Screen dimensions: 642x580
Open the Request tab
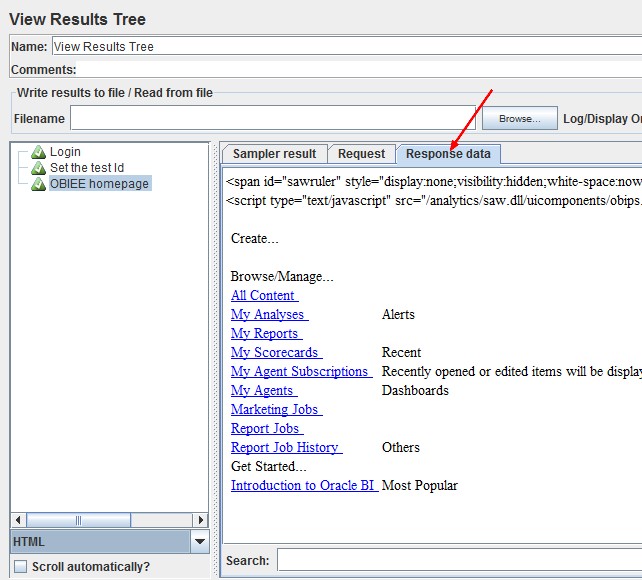pyautogui.click(x=362, y=154)
